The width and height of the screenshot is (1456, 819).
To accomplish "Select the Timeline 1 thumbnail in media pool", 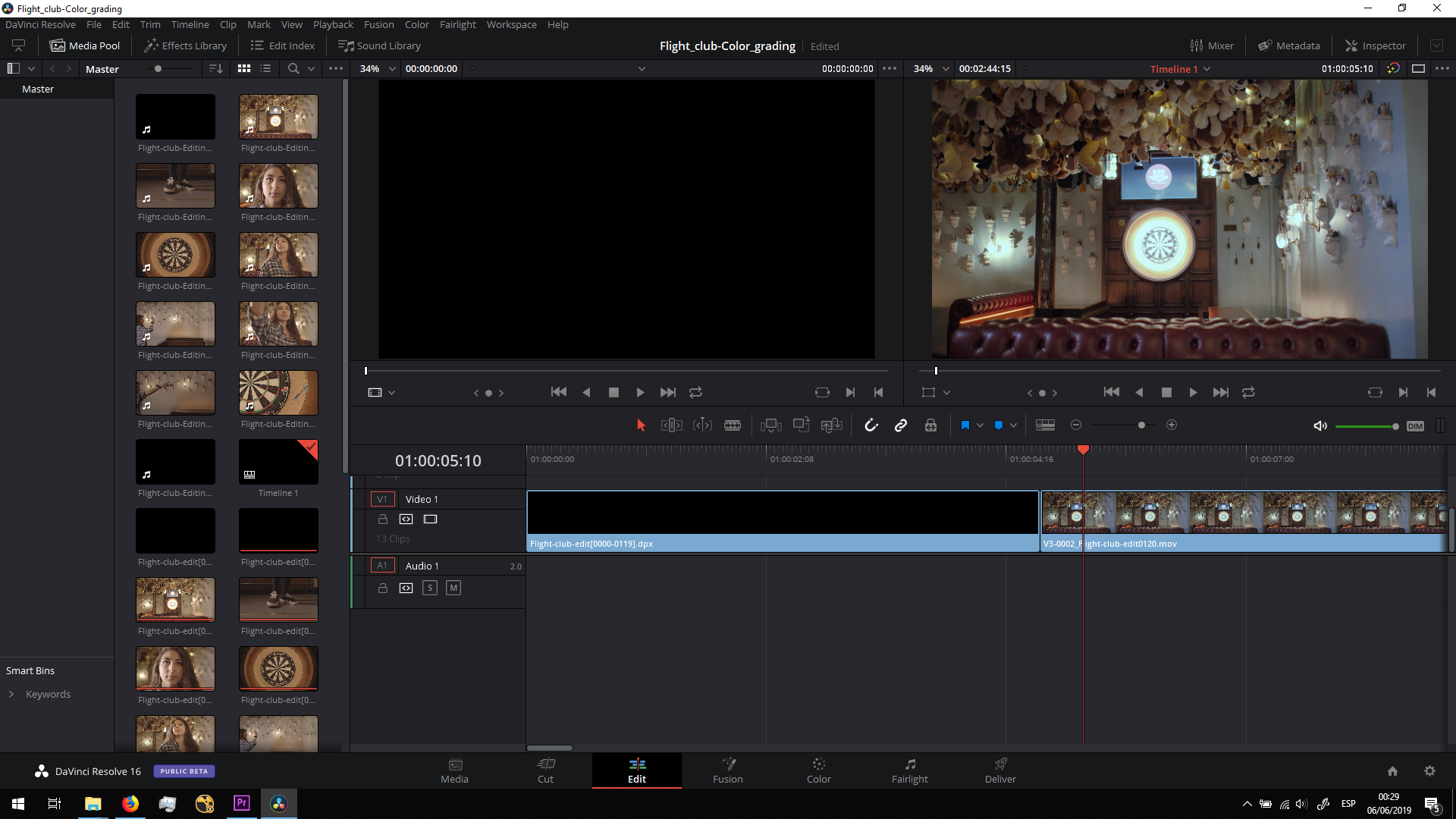I will click(278, 462).
